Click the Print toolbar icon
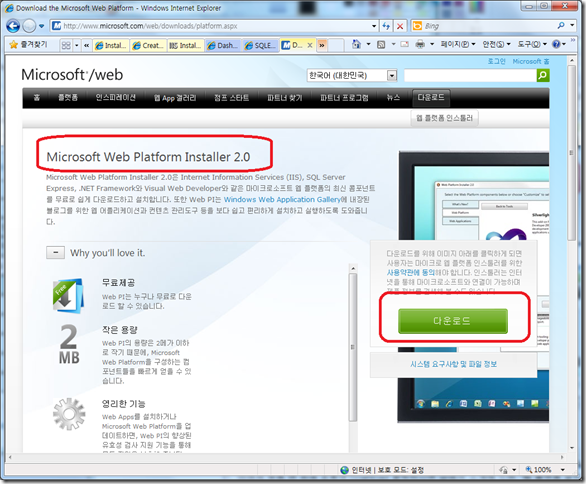Viewport: 586px width, 484px height. coord(420,44)
